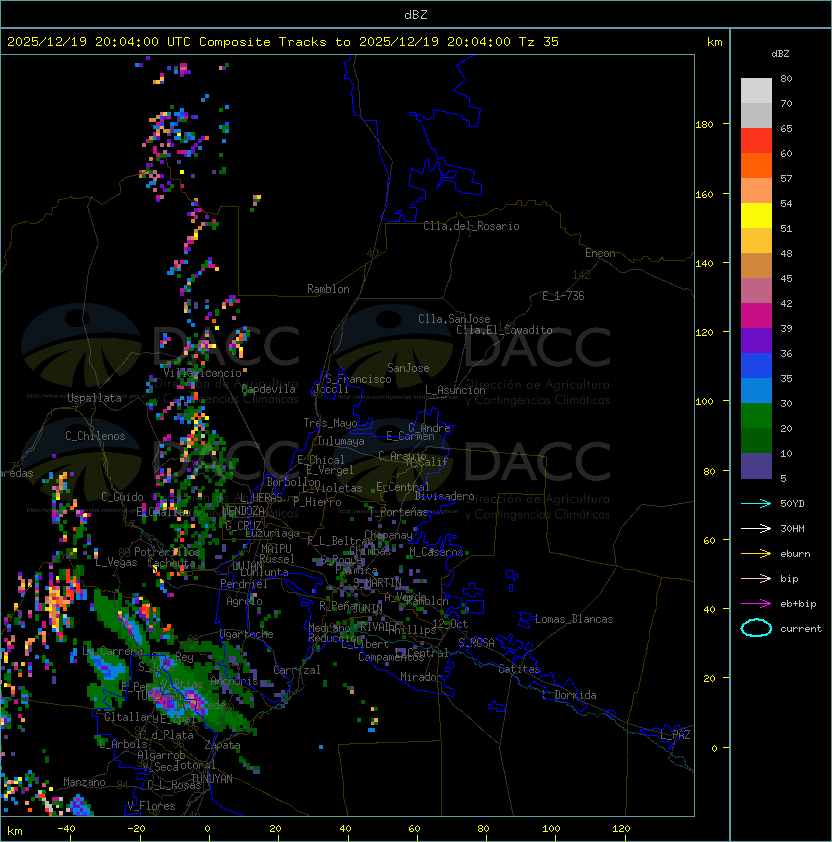Image resolution: width=832 pixels, height=842 pixels.
Task: Click the eburn legend label
Action: [795, 554]
